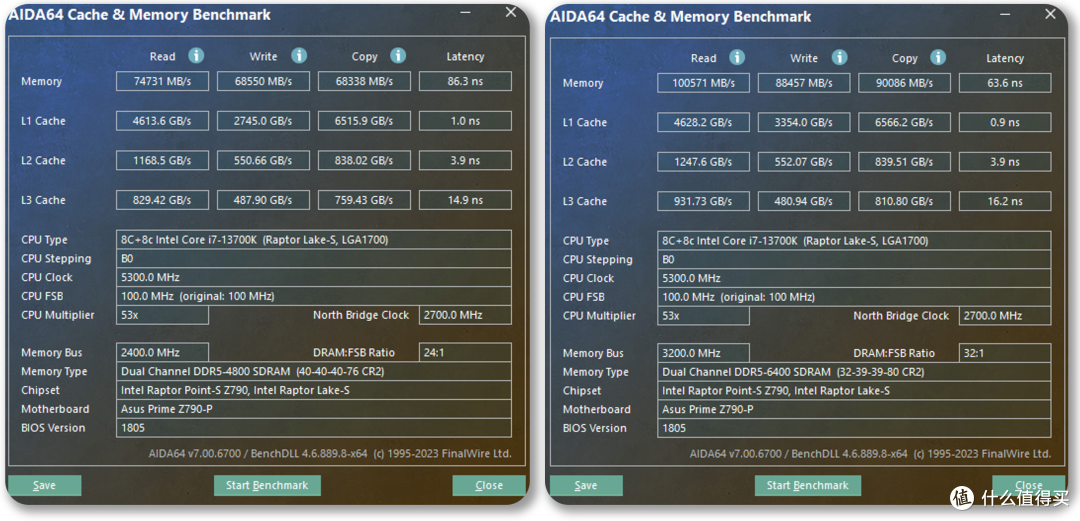Select L3 cache read 931.73 GB/s
This screenshot has height=521, width=1080.
tap(703, 201)
